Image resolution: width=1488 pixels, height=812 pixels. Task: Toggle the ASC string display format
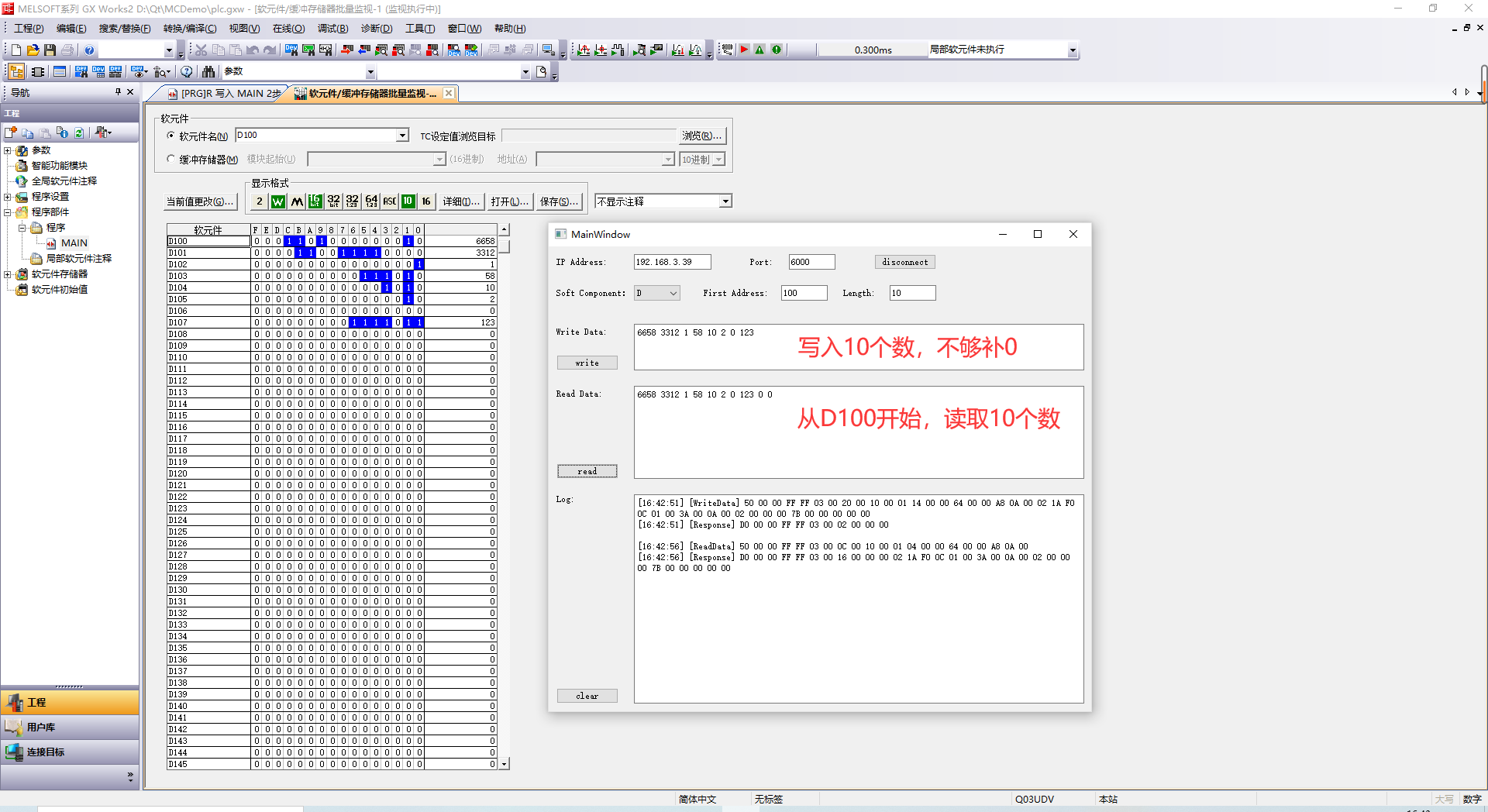click(x=390, y=201)
